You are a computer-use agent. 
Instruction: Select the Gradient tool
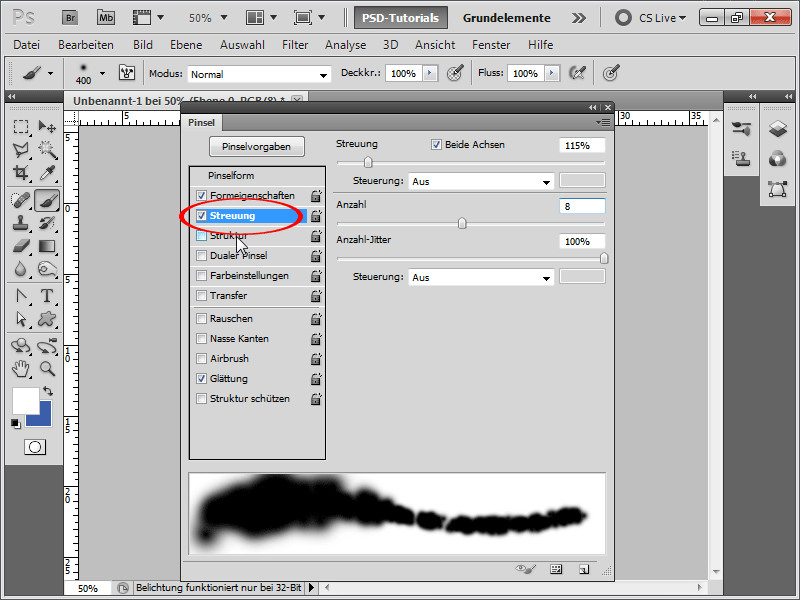click(47, 247)
